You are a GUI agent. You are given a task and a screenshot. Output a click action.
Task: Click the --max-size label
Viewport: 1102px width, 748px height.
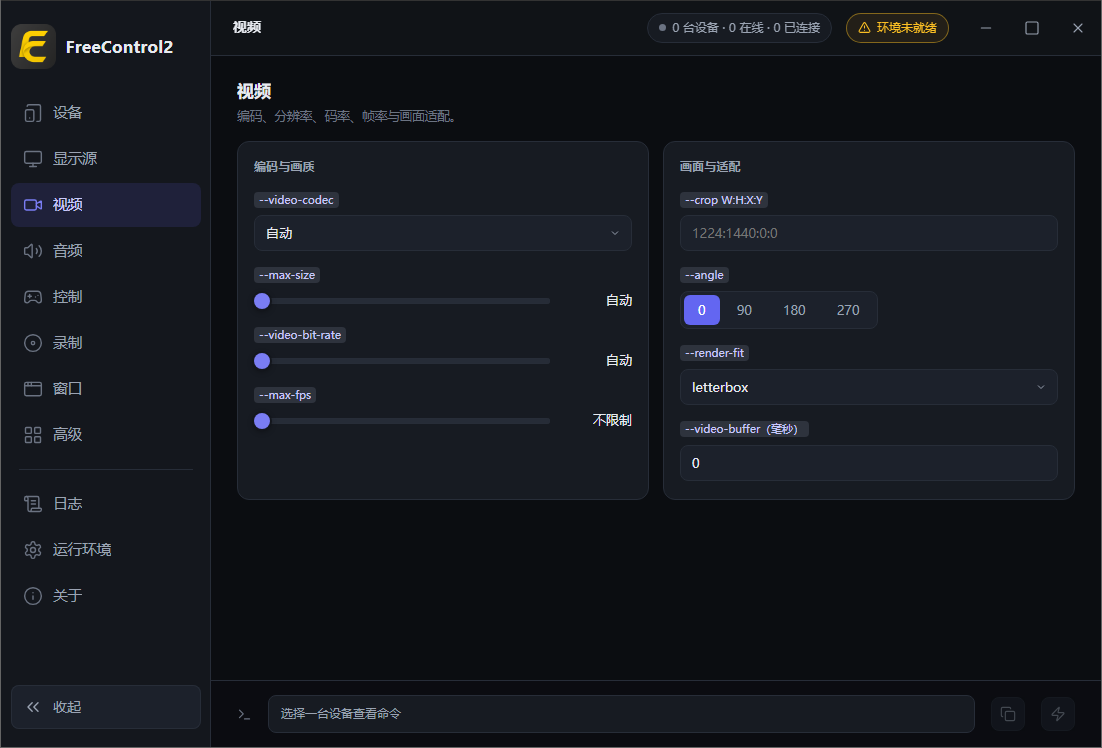coord(287,275)
